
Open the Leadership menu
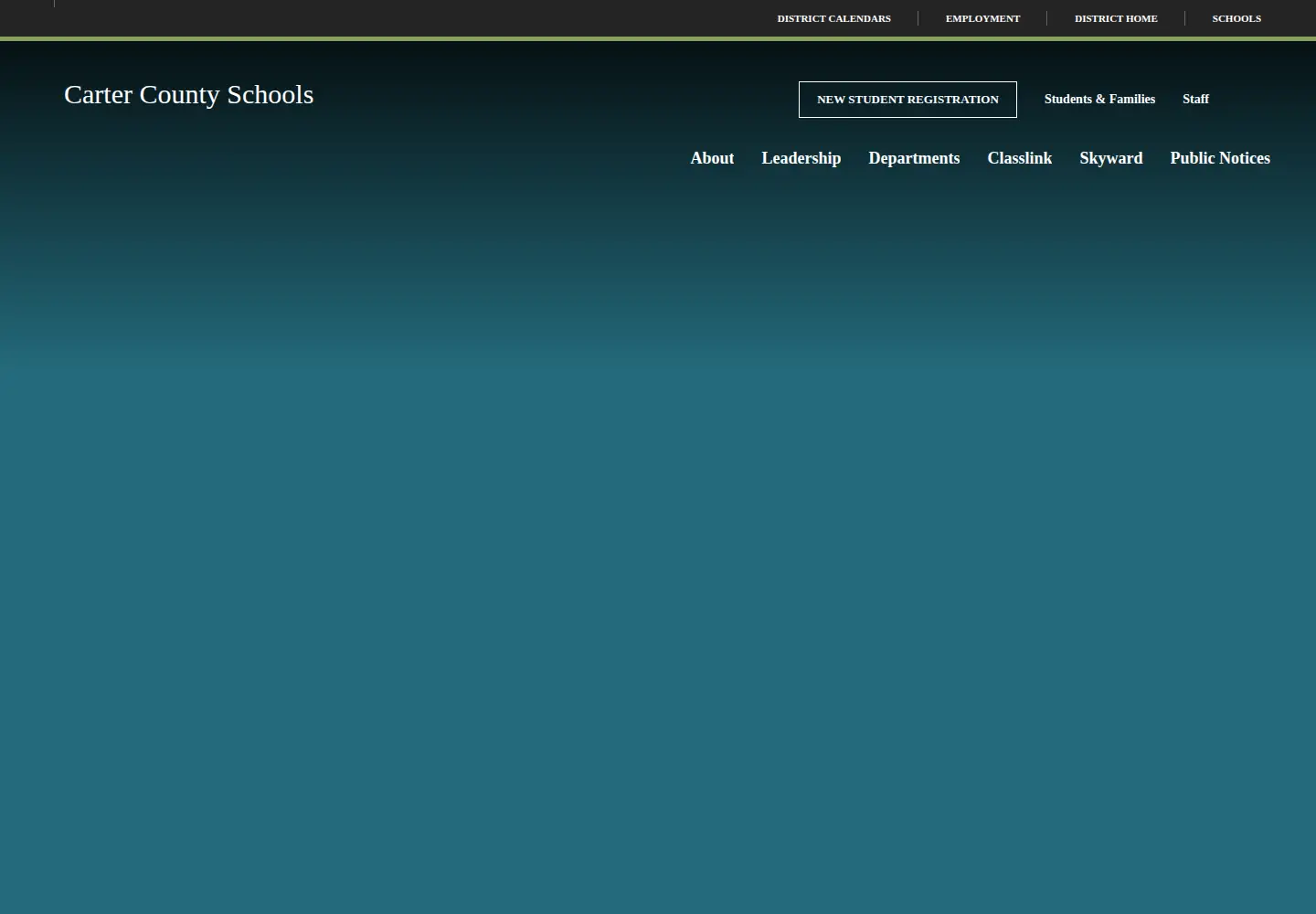tap(801, 158)
